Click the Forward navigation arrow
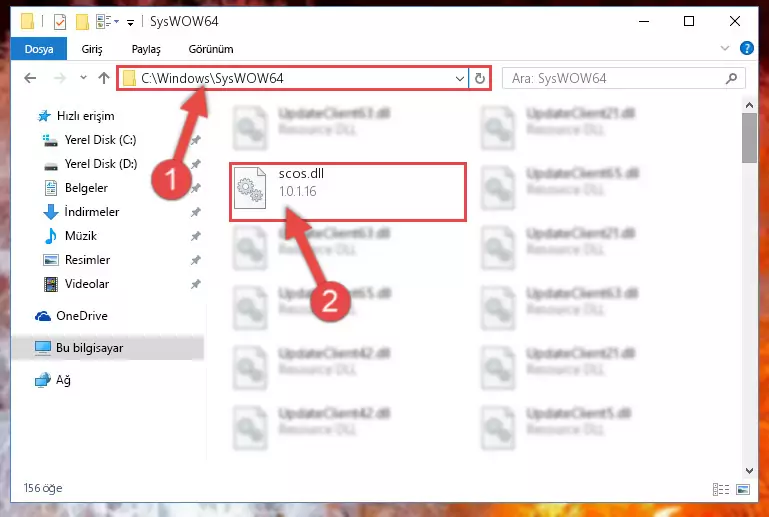Screen dimensions: 769x517 pyautogui.click(x=59, y=78)
